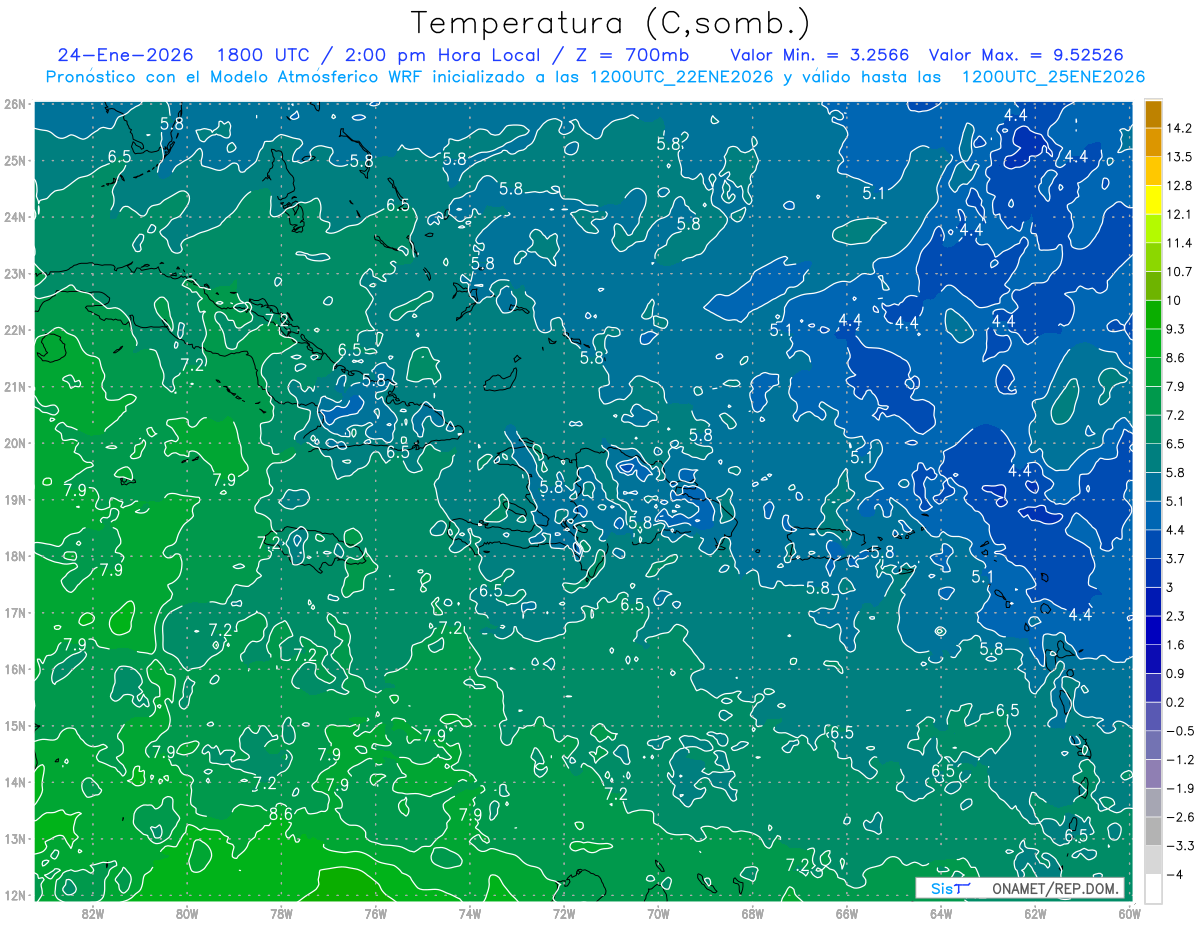Click the '0.9' color scale label
The height and width of the screenshot is (927, 1200).
click(x=1178, y=673)
